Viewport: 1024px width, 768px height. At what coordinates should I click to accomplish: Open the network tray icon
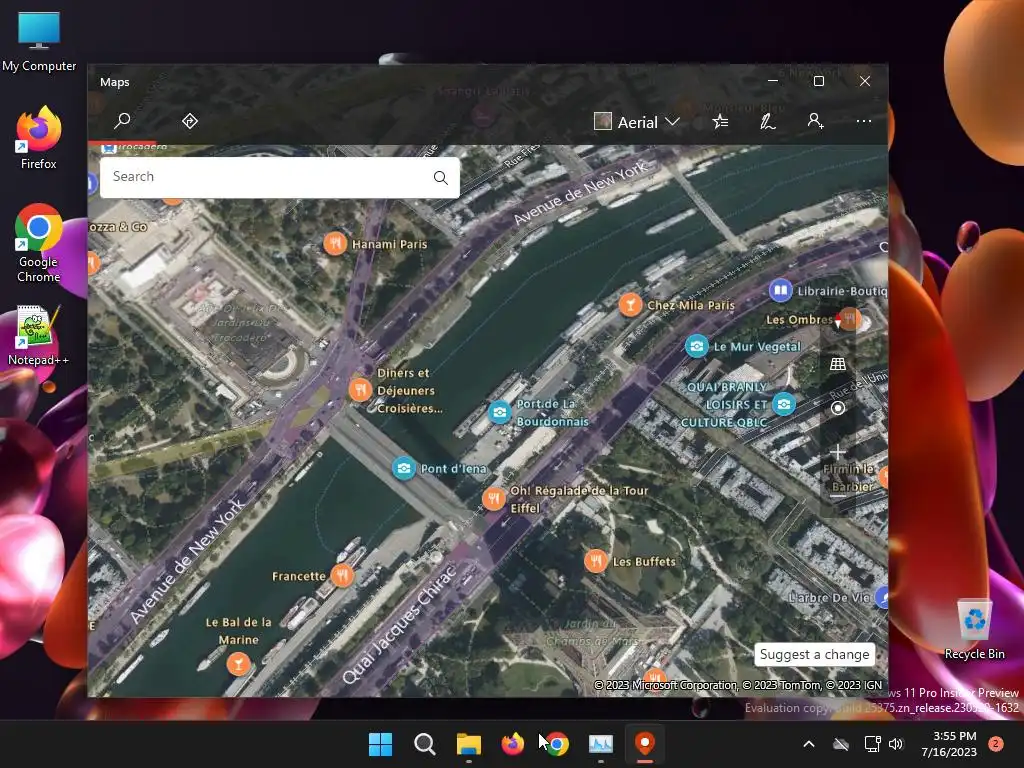click(x=872, y=744)
